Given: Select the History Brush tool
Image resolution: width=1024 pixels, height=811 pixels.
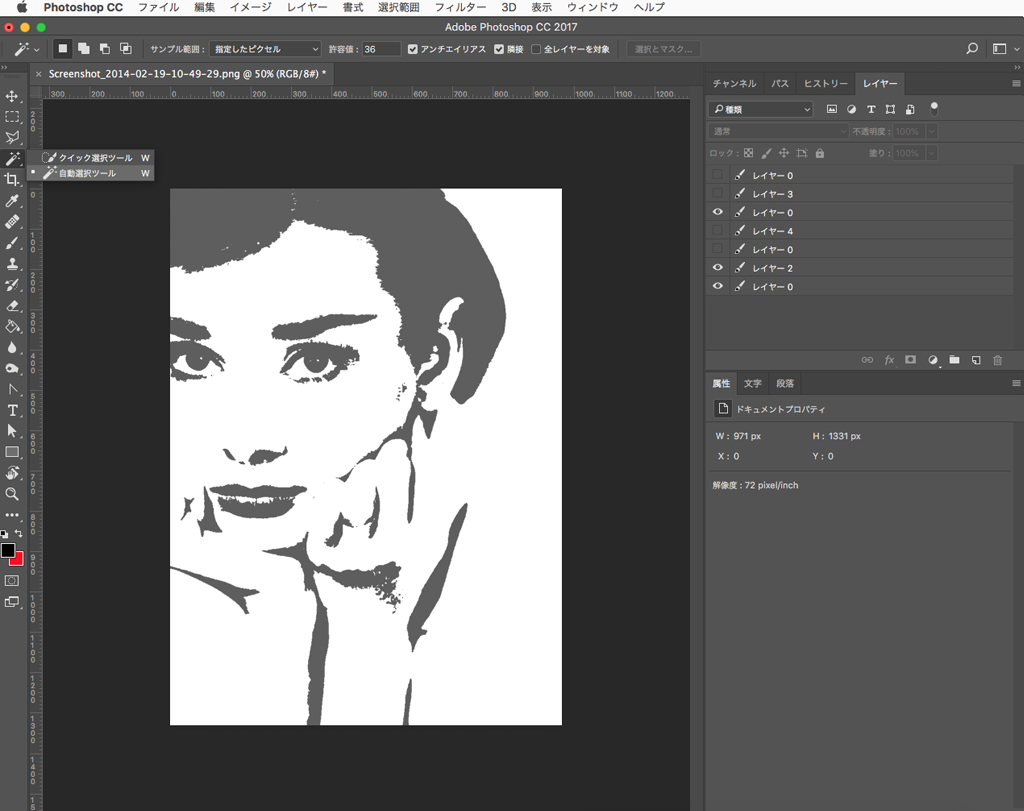Looking at the screenshot, I should click(x=12, y=285).
